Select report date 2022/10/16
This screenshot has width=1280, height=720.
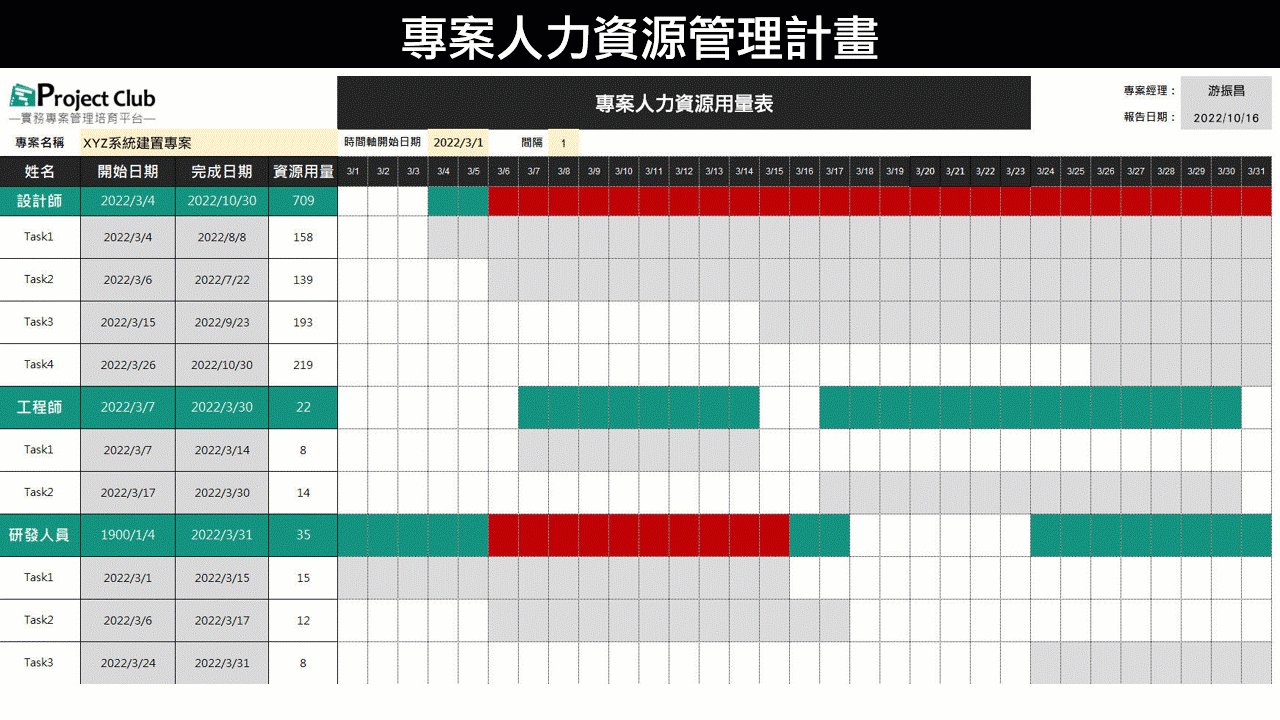1226,117
